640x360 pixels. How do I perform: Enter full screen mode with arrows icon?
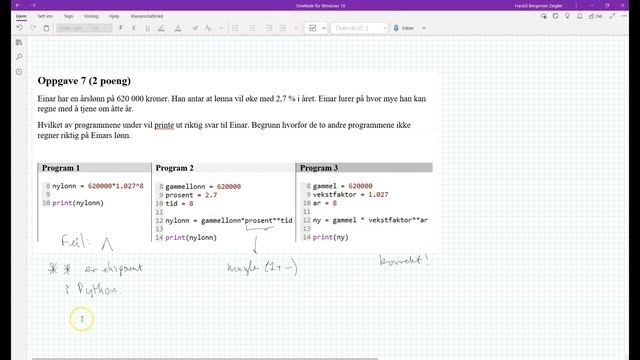(x=612, y=16)
